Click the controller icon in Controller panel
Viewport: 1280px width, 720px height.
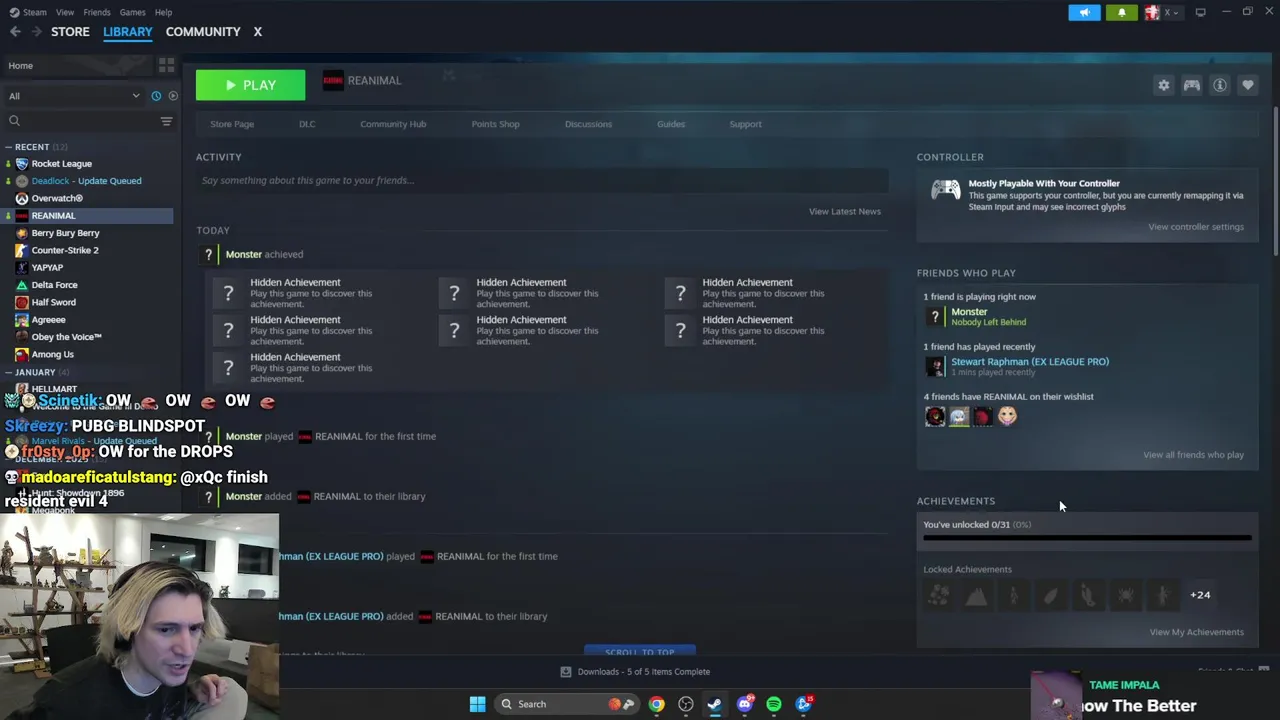pyautogui.click(x=945, y=190)
